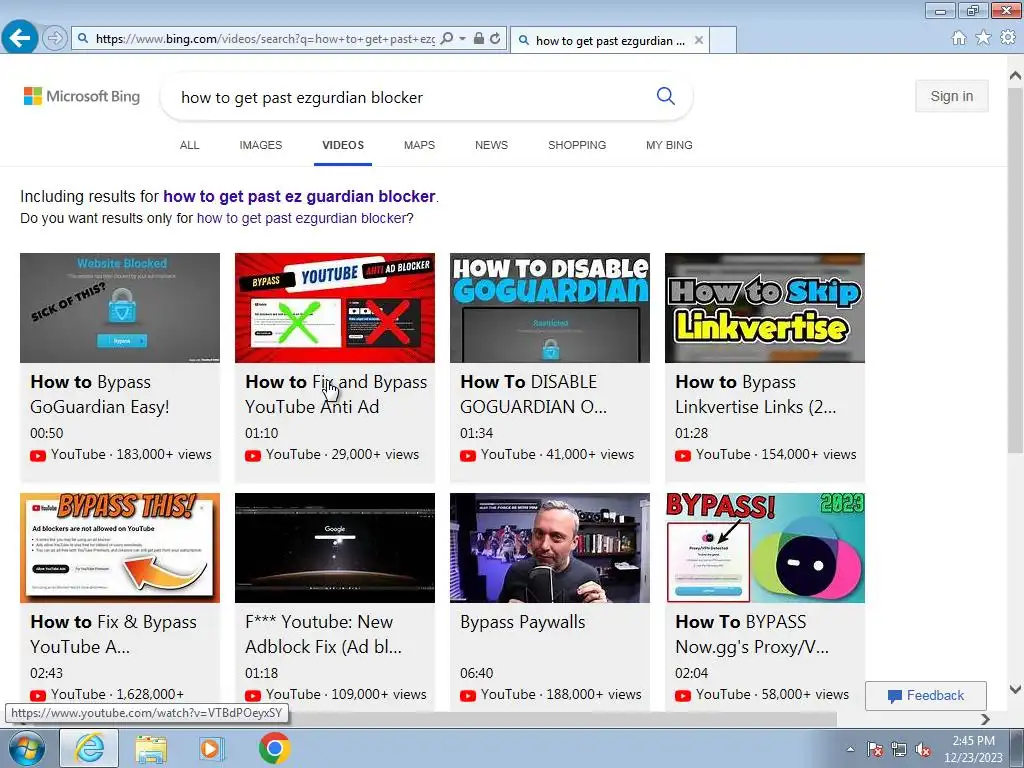
Task: Click 'how to get past ez guardian blocker' link
Action: pos(299,197)
